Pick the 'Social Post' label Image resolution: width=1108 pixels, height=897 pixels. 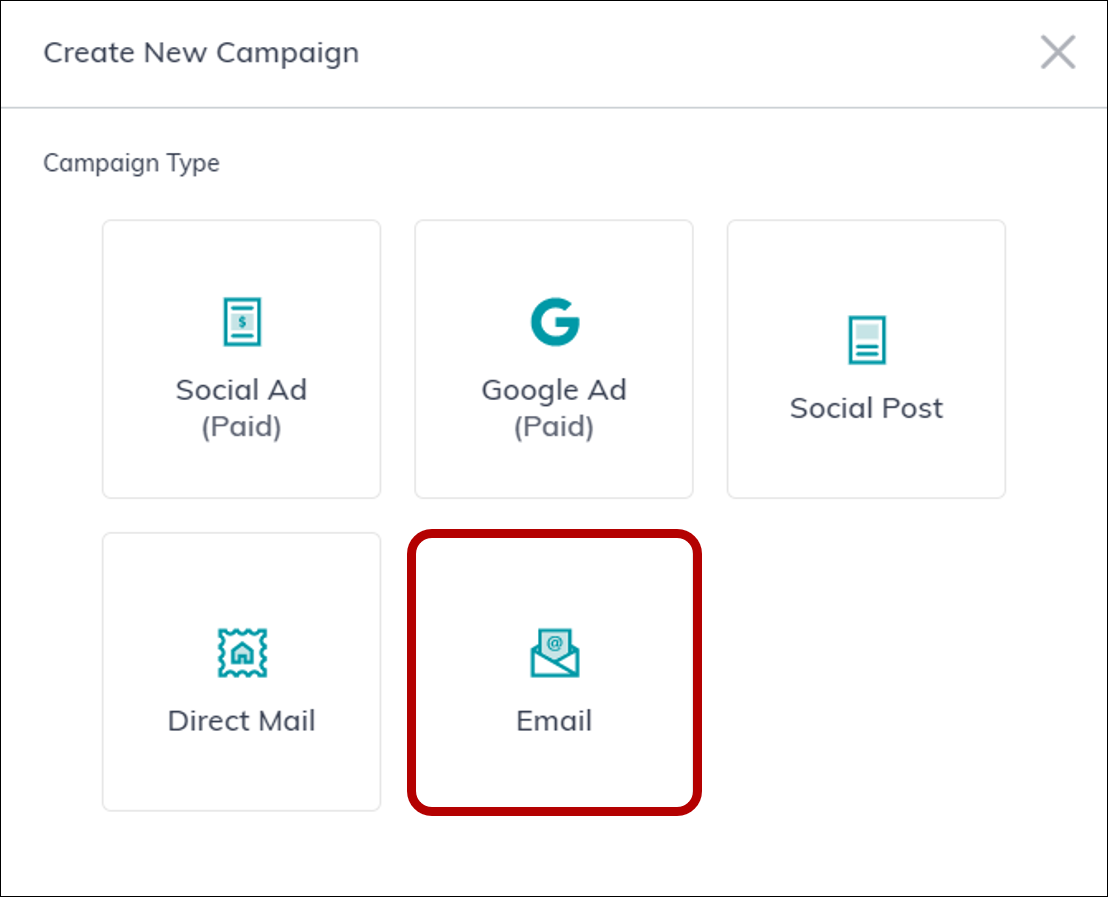pos(866,408)
